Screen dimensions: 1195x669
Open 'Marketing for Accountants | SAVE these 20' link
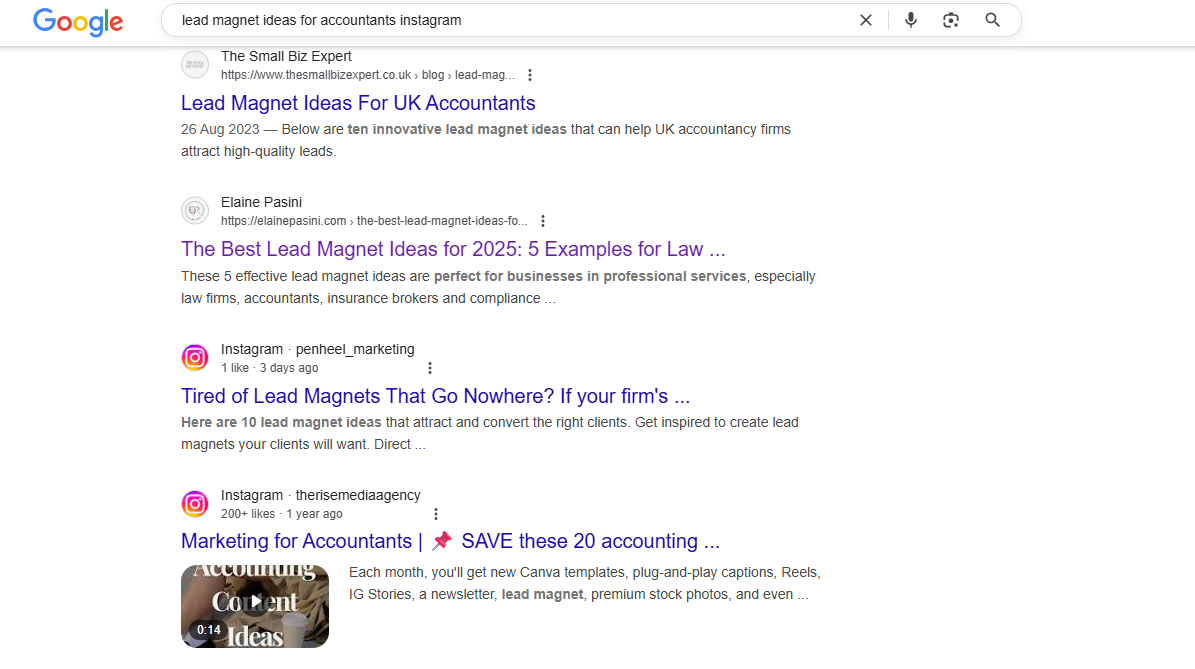point(450,541)
